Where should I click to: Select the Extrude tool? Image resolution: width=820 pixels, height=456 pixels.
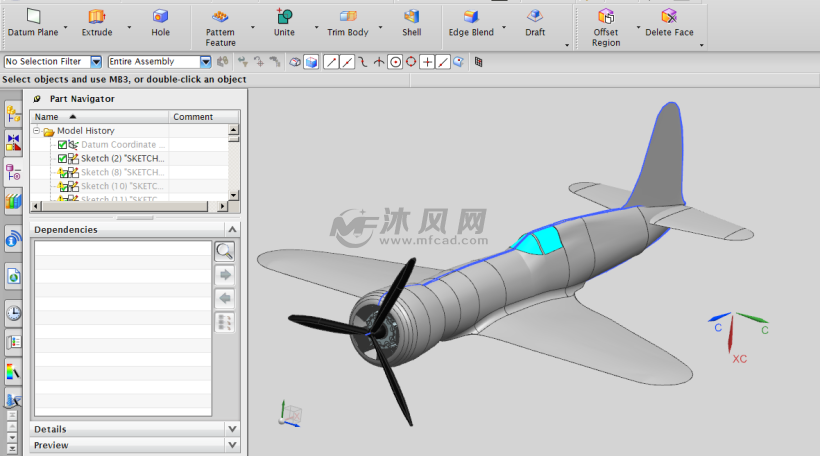(x=96, y=23)
